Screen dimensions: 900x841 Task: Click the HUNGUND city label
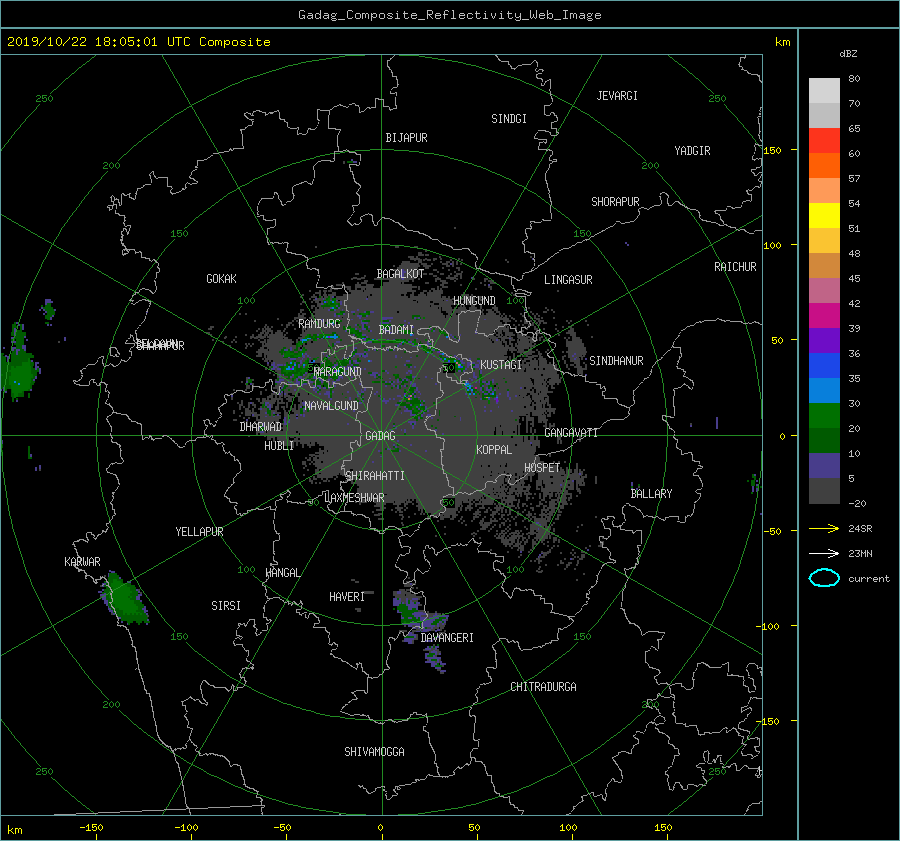point(474,301)
